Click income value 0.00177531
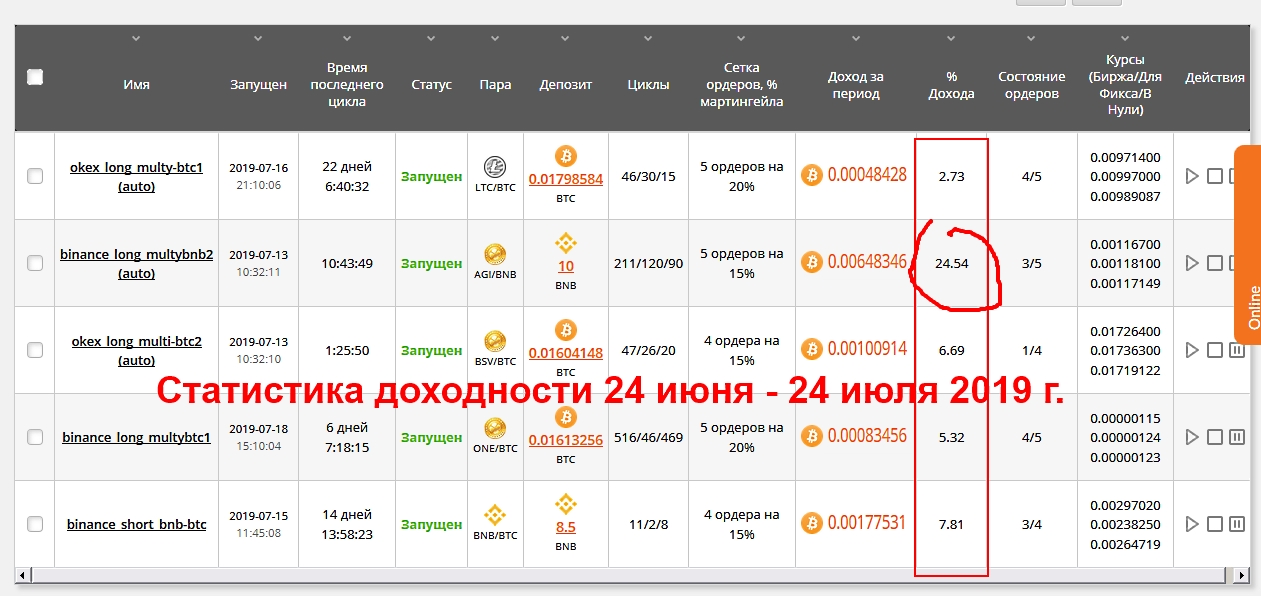The image size is (1261, 596). click(x=867, y=523)
